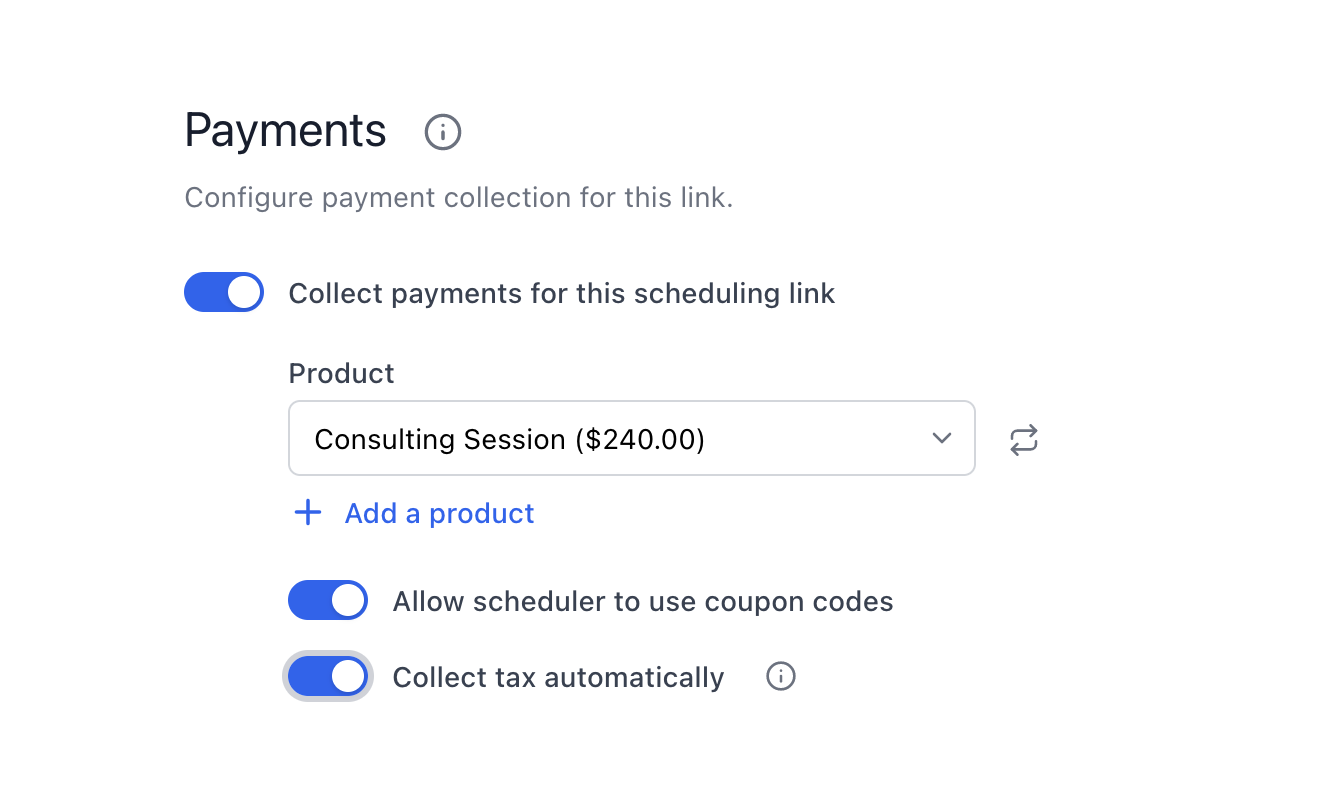
Task: Click the Add a product link
Action: [x=439, y=513]
